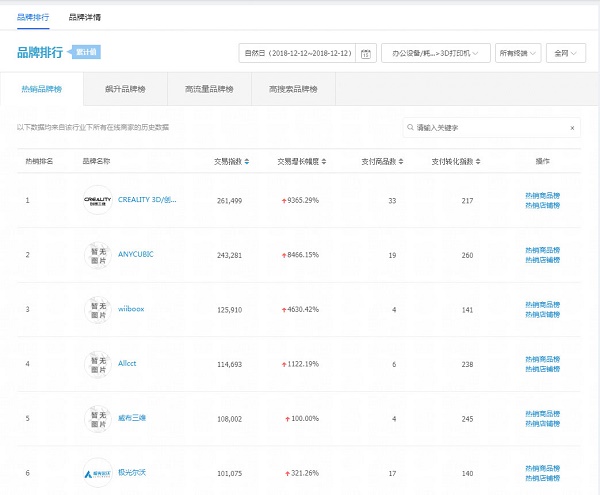Image resolution: width=600 pixels, height=495 pixels.
Task: Click the 累计榜 badge
Action: [85, 52]
